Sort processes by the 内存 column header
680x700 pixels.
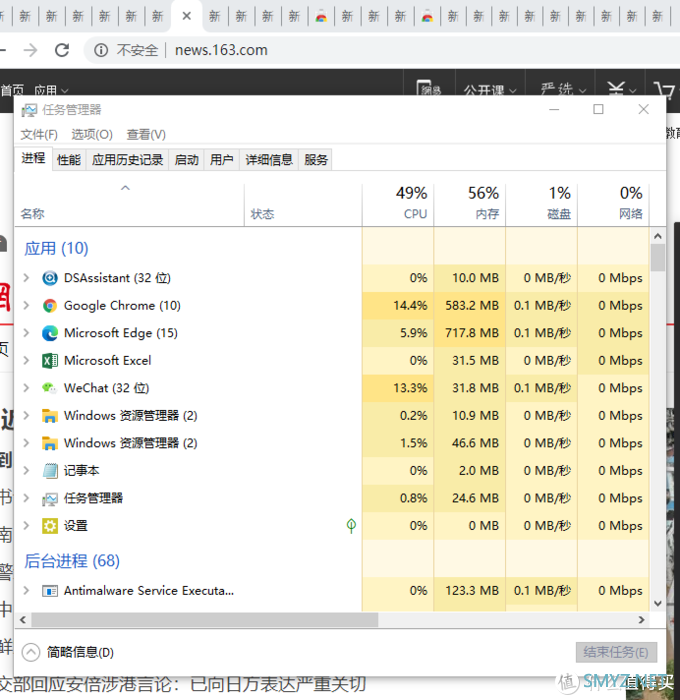[x=470, y=204]
